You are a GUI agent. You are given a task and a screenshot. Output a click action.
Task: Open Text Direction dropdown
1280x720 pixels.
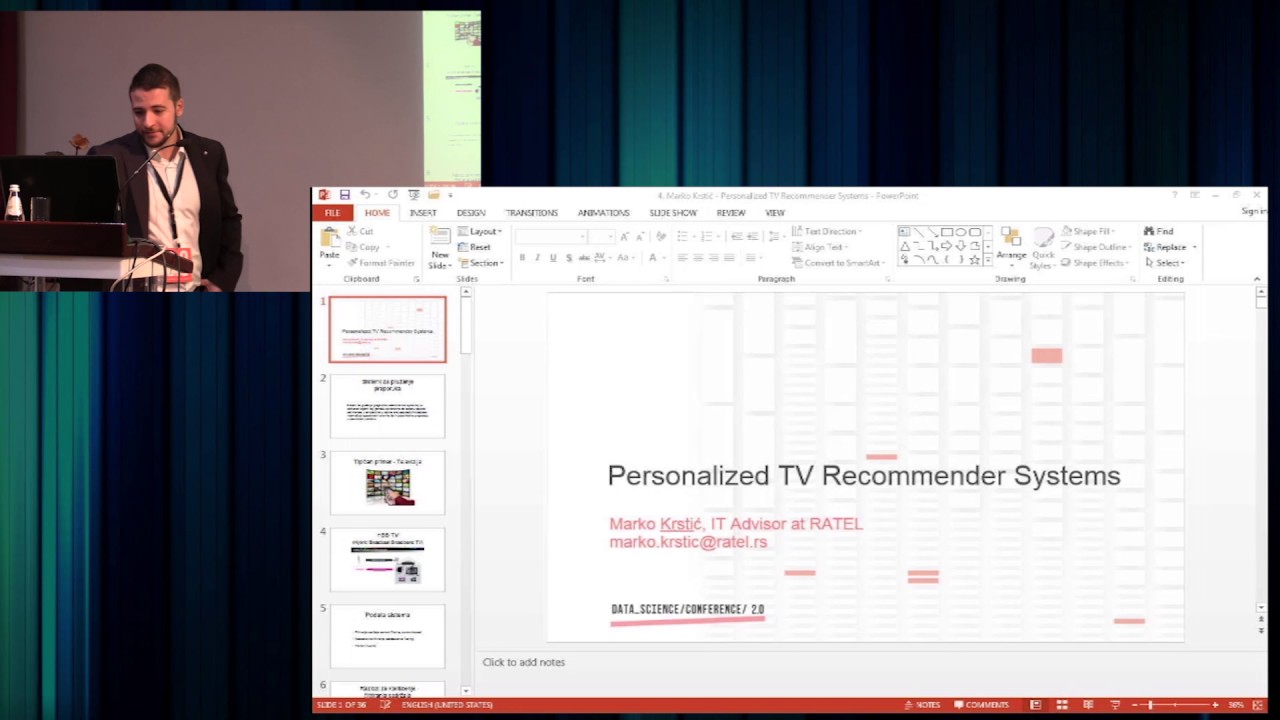pyautogui.click(x=827, y=231)
